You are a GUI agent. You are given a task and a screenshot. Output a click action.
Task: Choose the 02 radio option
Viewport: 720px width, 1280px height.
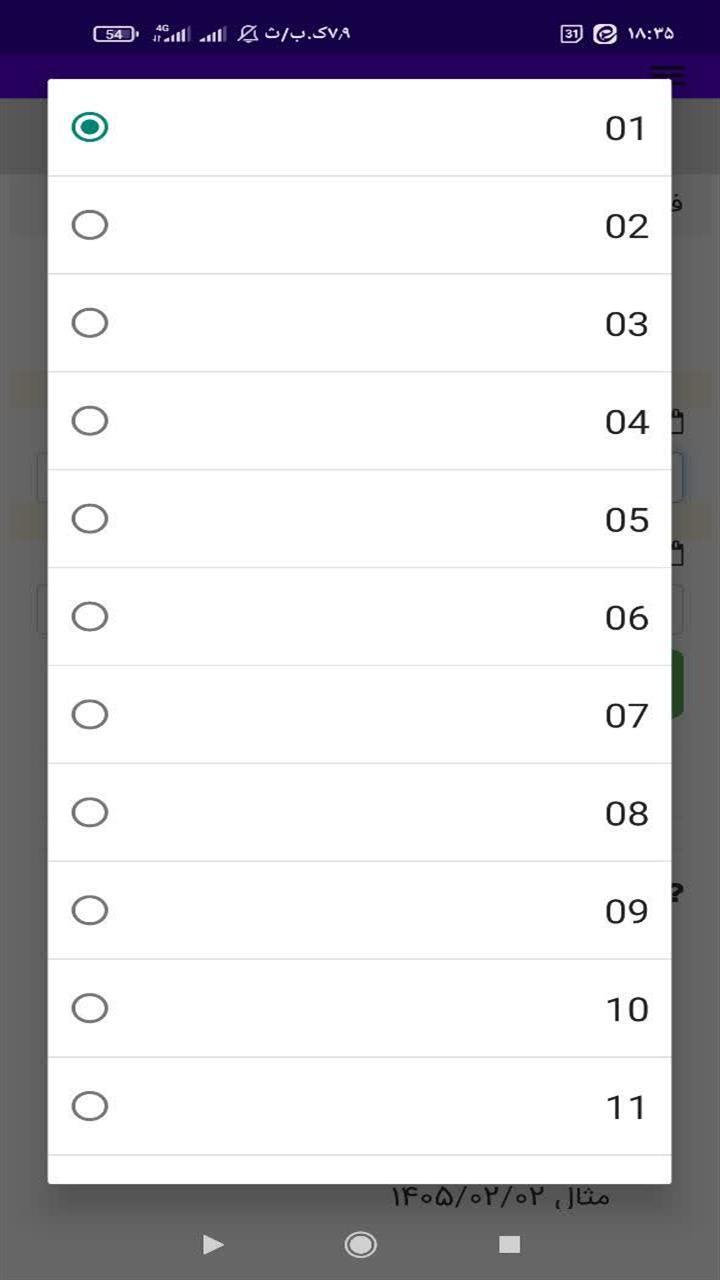[90, 225]
